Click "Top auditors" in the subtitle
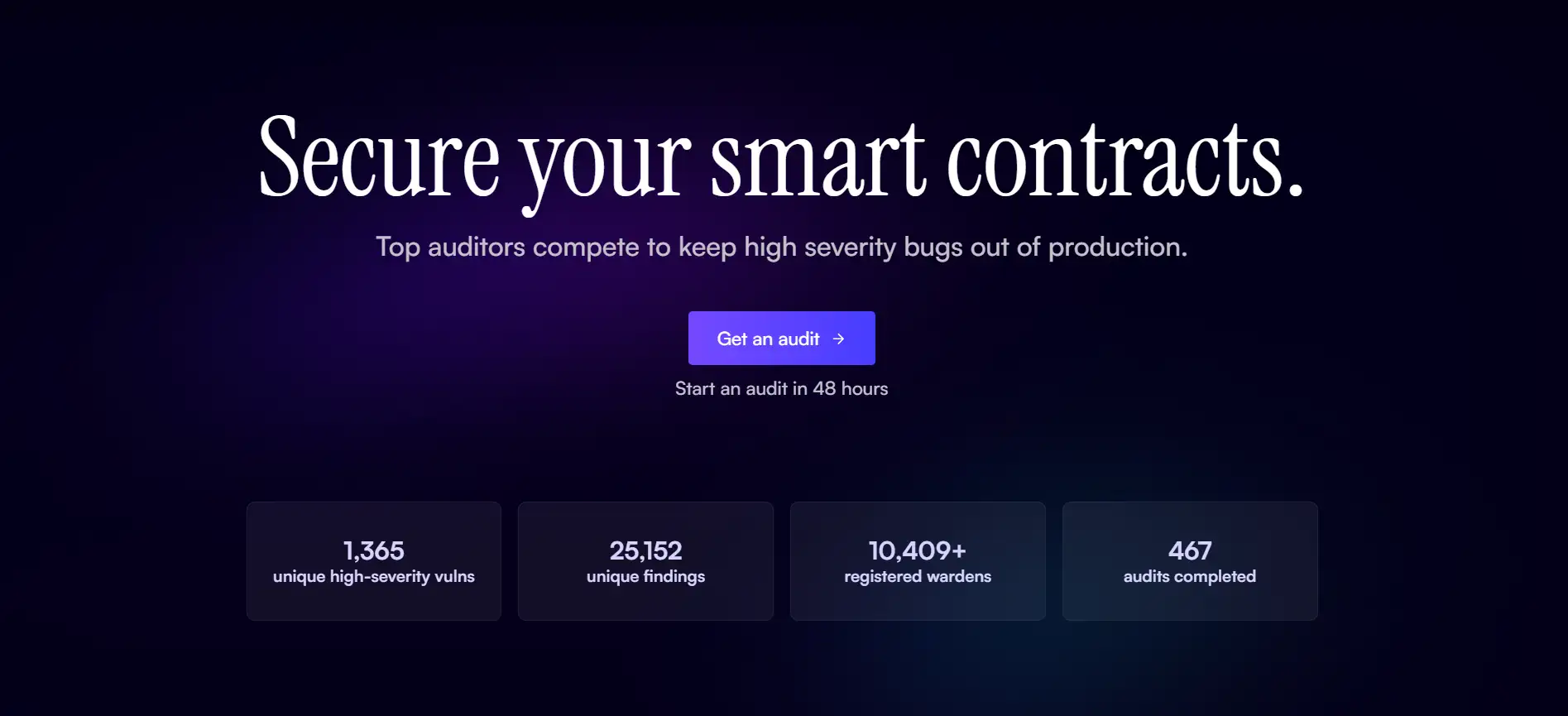Screen dimensions: 1568x716 click(x=450, y=247)
